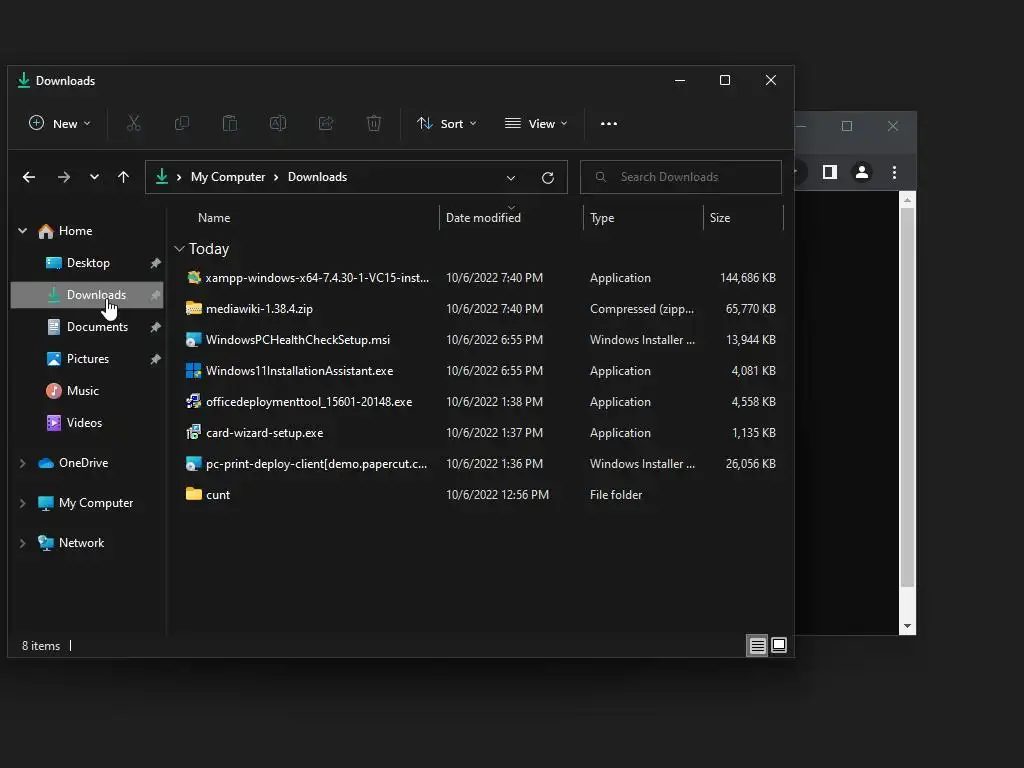Select OneDrive in the navigation pane
Viewport: 1024px width, 768px height.
tap(83, 463)
